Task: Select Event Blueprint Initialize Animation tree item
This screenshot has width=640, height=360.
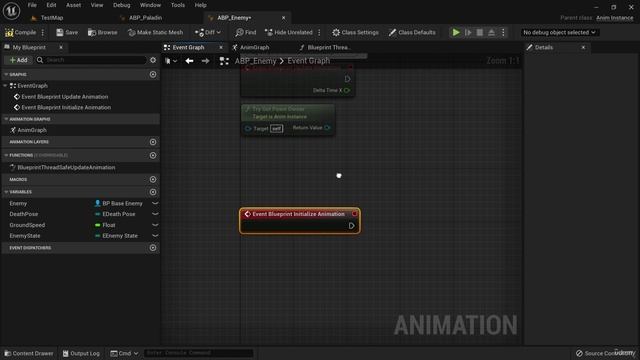Action: [x=66, y=107]
